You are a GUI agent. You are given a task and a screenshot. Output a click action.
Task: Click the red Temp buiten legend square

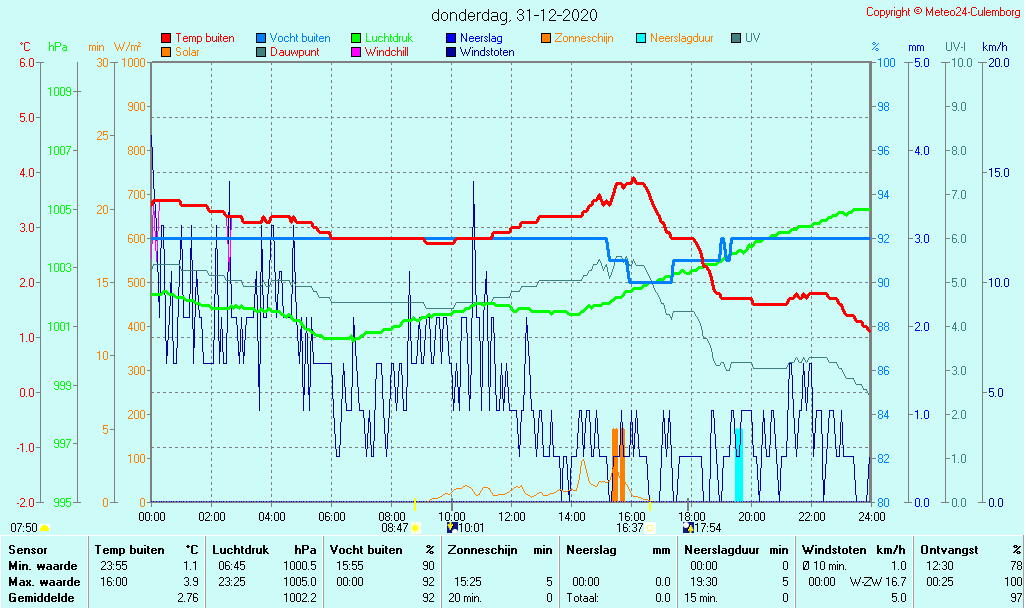tap(166, 38)
